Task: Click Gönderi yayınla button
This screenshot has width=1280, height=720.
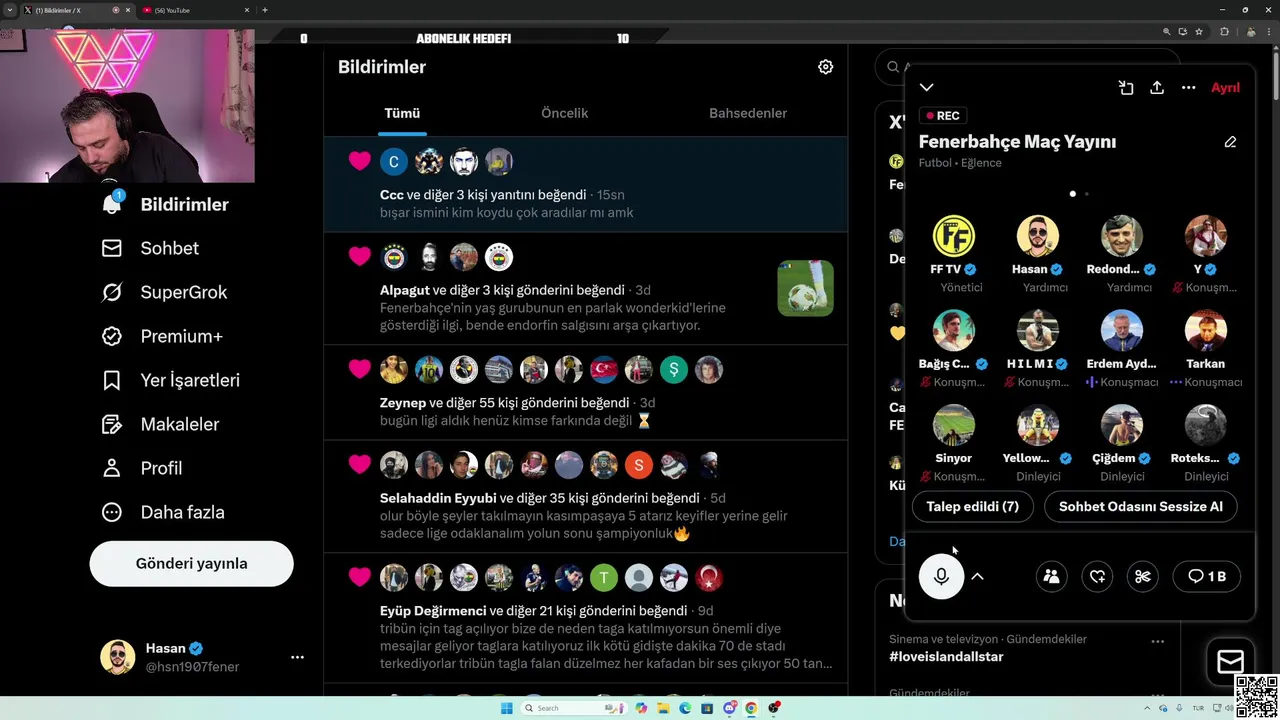Action: pos(191,563)
